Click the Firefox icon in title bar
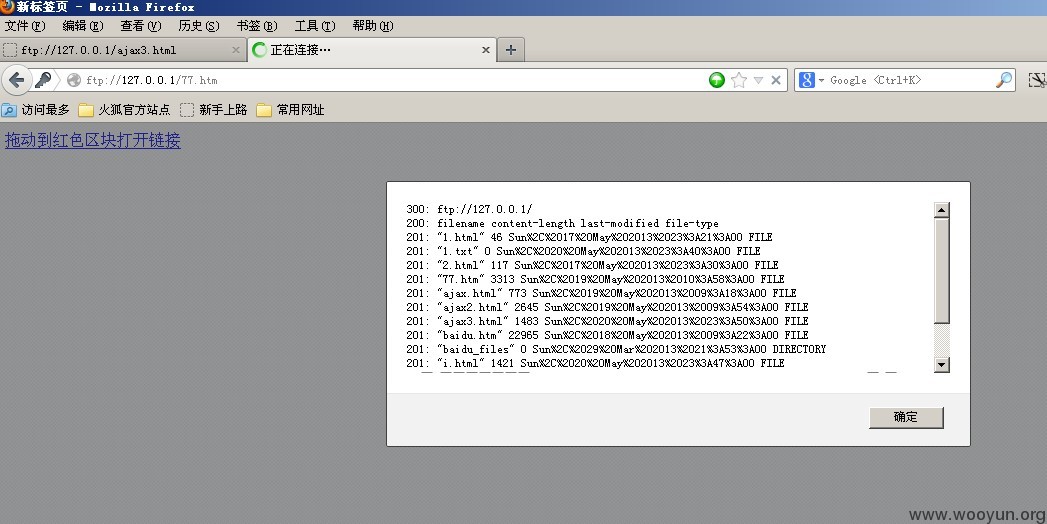 click(x=7, y=7)
